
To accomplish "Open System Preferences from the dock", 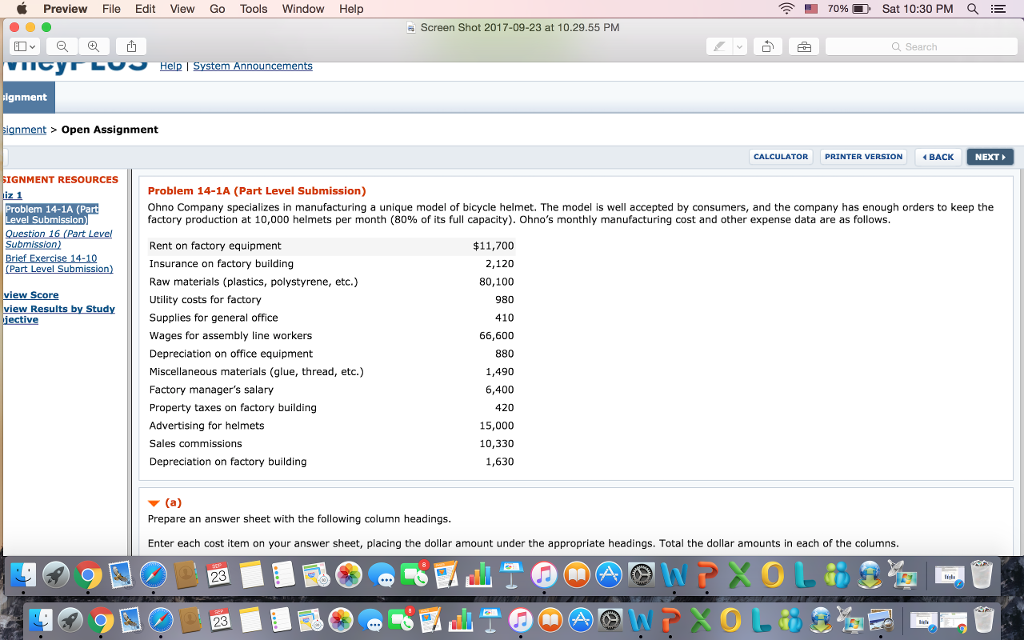I will click(640, 572).
